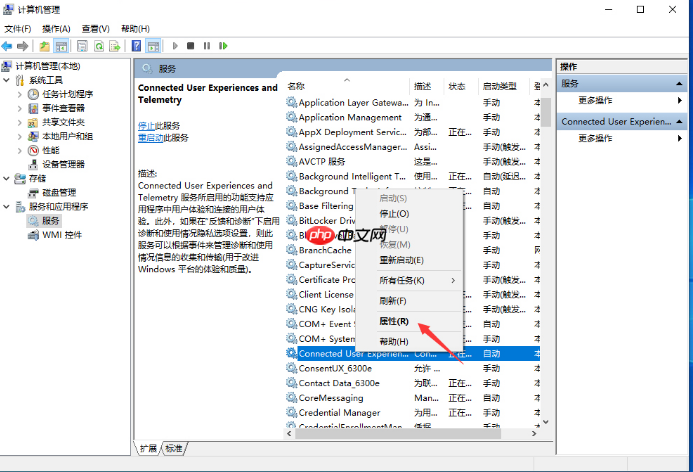Collapse the 服务 section in Actions pane

point(679,84)
